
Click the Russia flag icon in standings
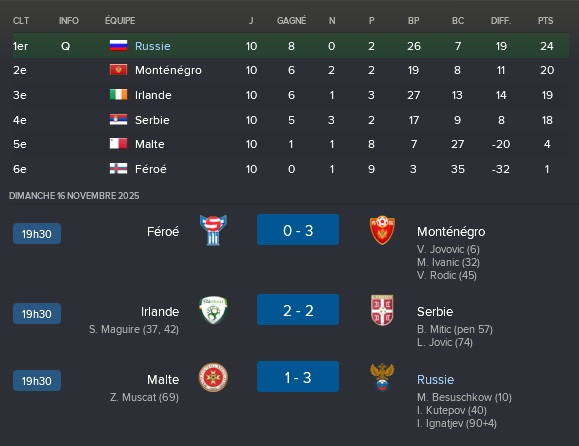(119, 46)
